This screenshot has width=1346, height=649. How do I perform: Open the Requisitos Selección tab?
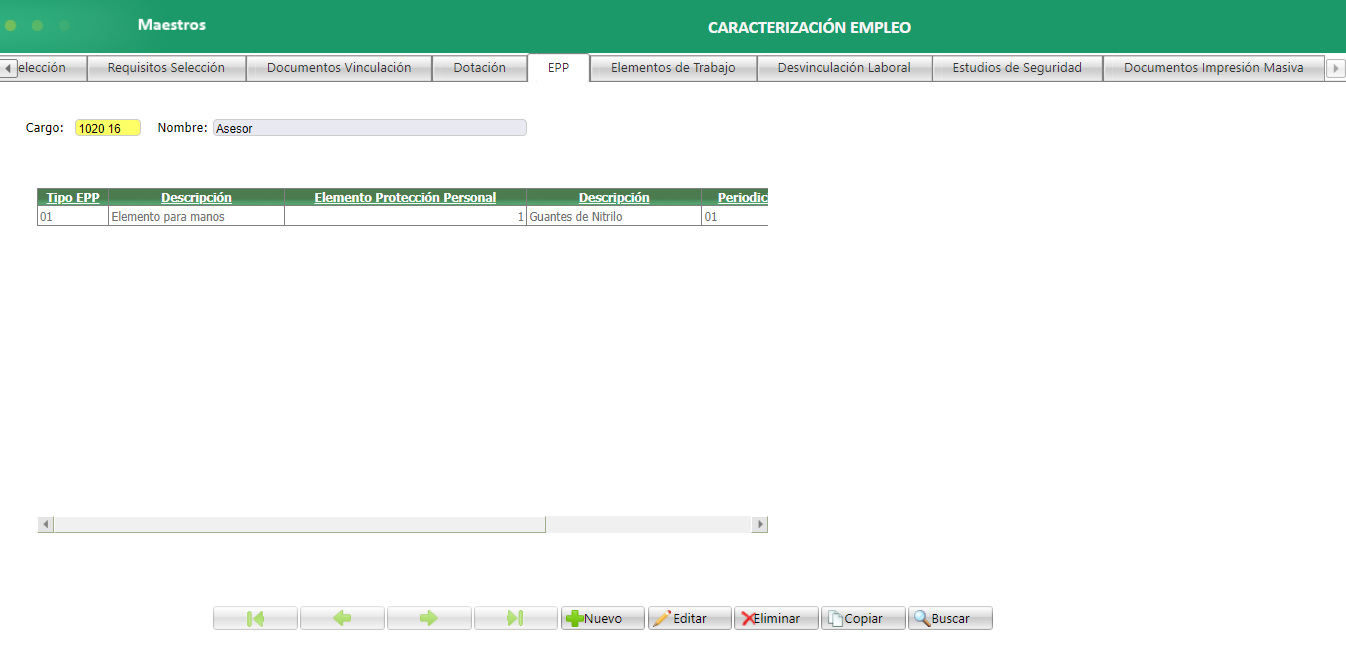(166, 68)
